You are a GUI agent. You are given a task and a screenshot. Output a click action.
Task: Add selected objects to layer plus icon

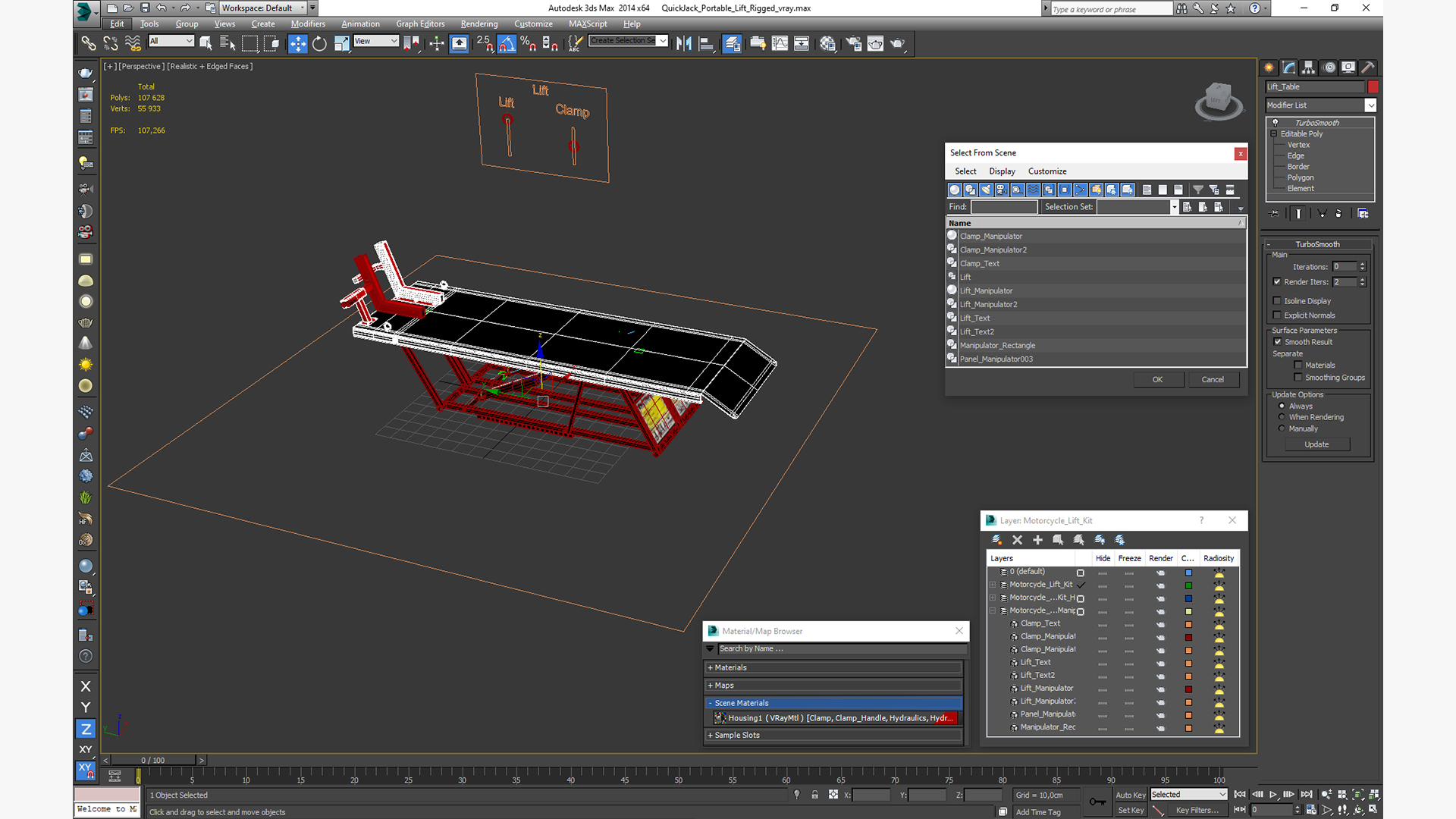point(1037,540)
